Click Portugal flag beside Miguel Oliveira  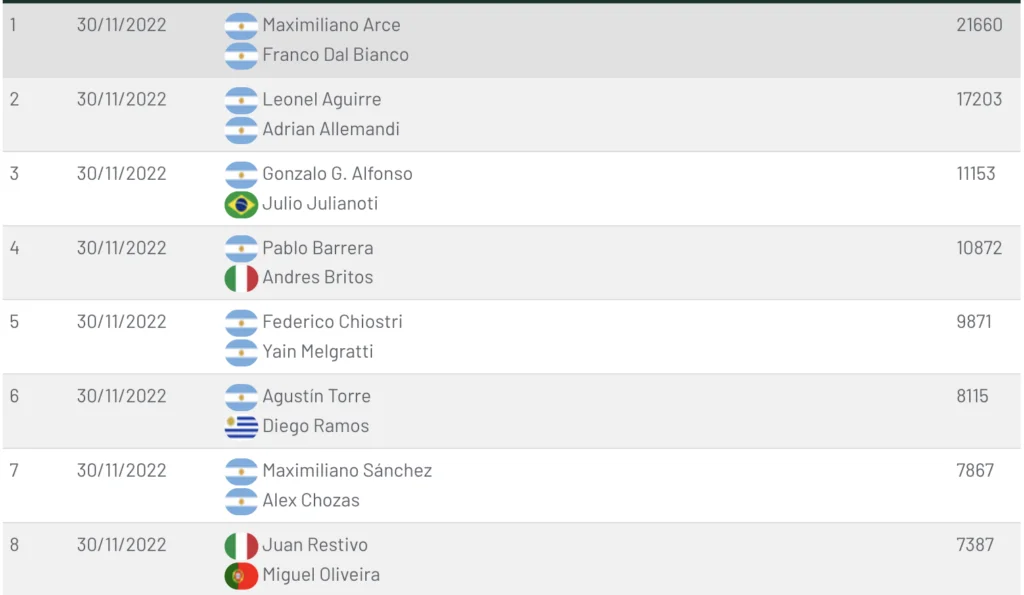click(241, 575)
